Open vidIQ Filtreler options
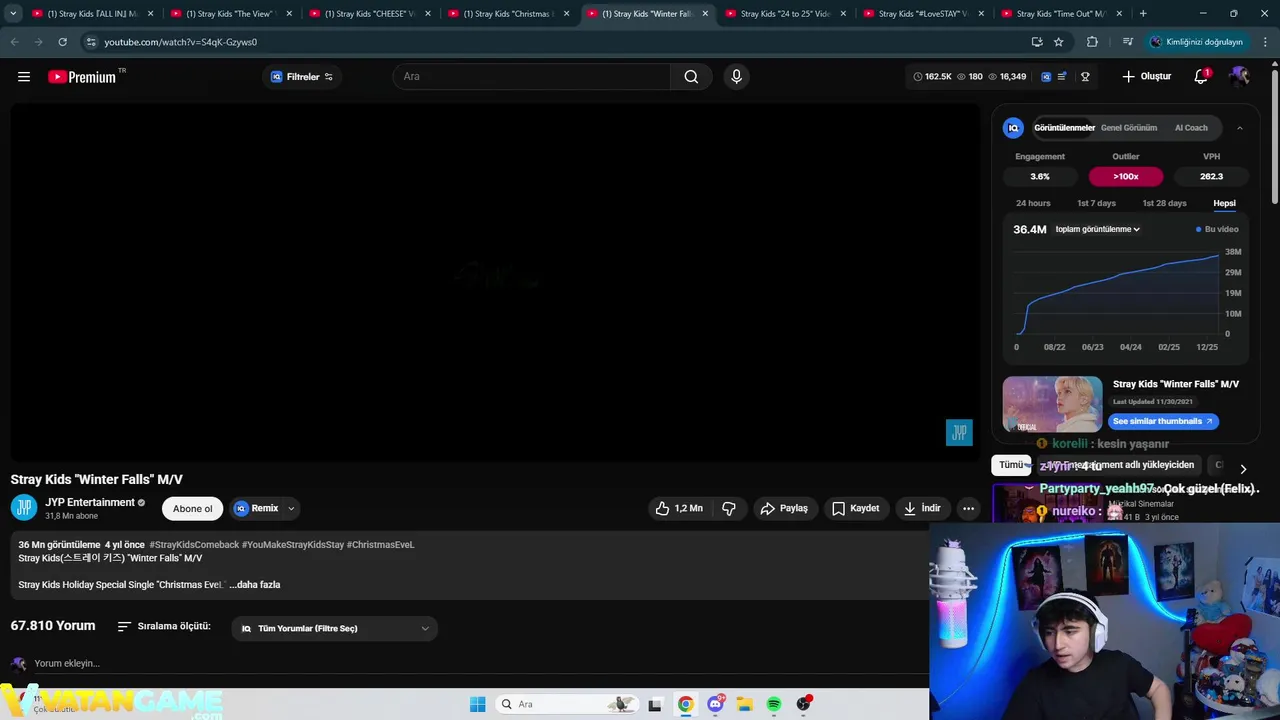 pyautogui.click(x=302, y=77)
